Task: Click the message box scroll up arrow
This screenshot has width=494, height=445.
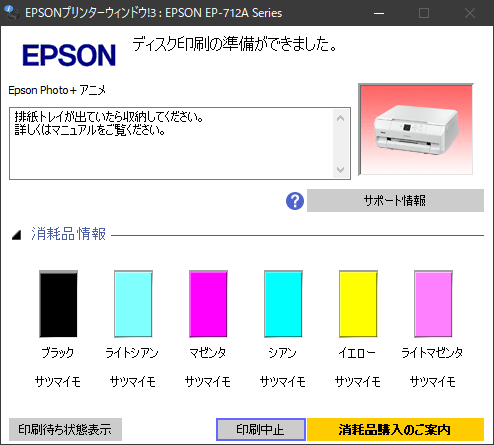Action: [x=340, y=118]
